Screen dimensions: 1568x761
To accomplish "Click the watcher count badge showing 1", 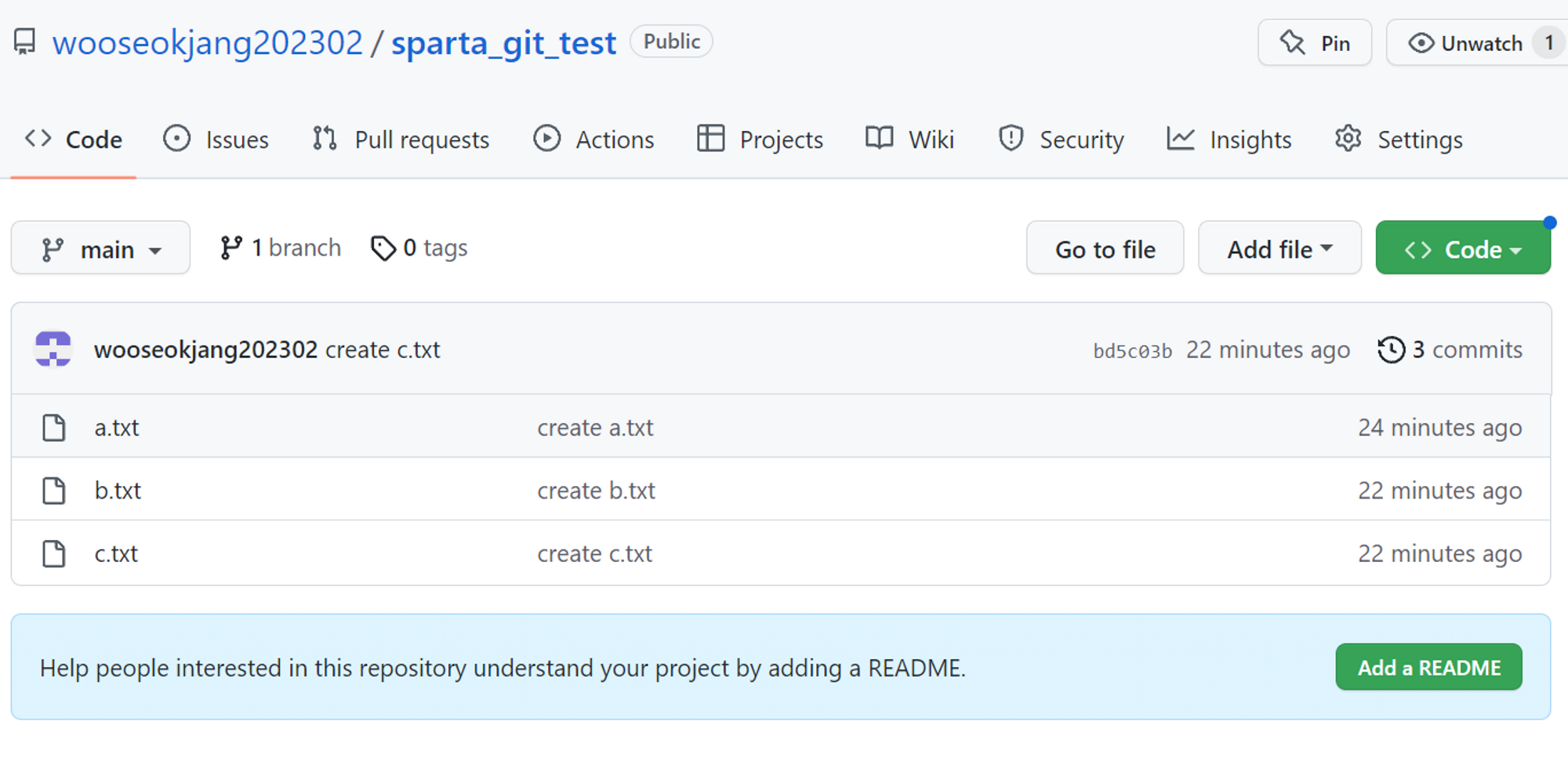I will (1549, 43).
